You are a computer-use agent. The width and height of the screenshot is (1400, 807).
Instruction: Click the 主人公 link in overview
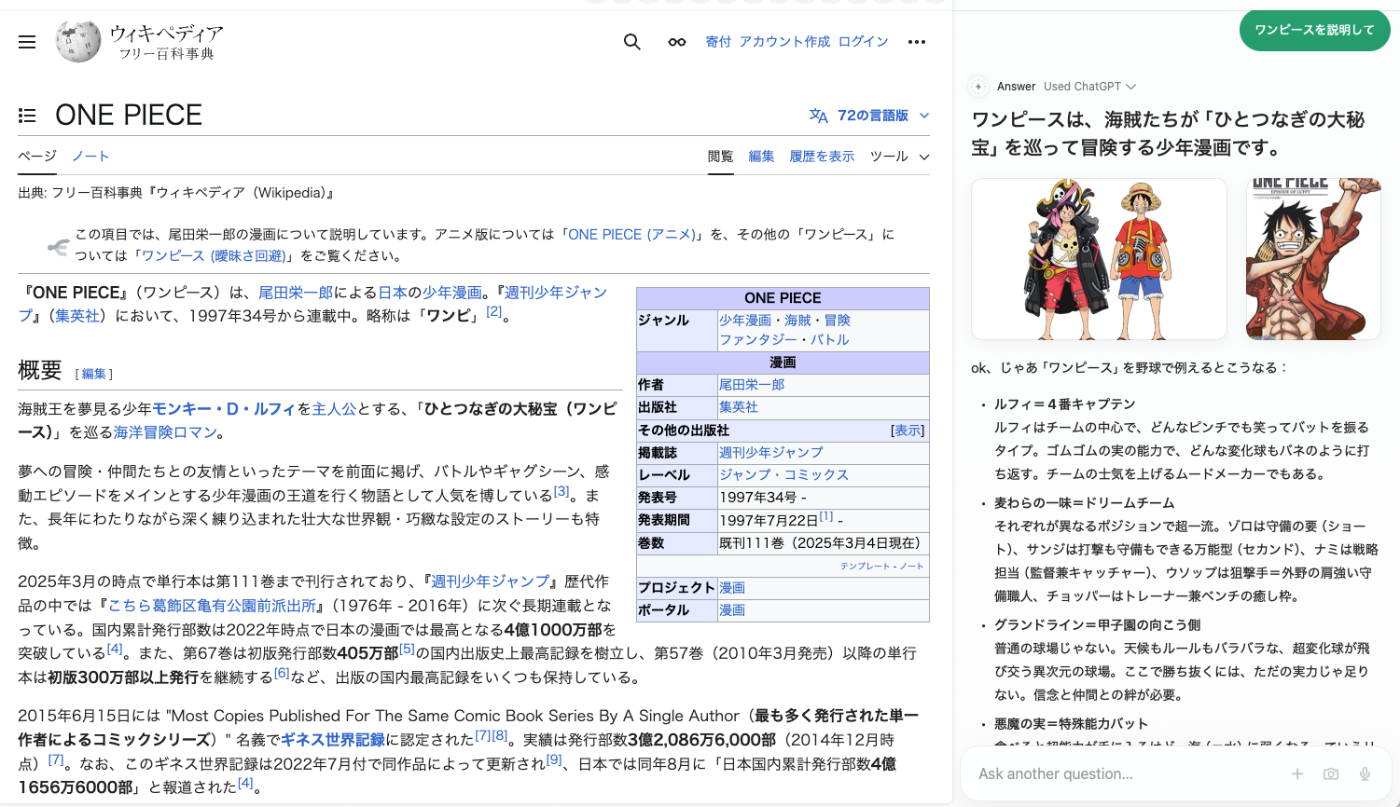[334, 409]
